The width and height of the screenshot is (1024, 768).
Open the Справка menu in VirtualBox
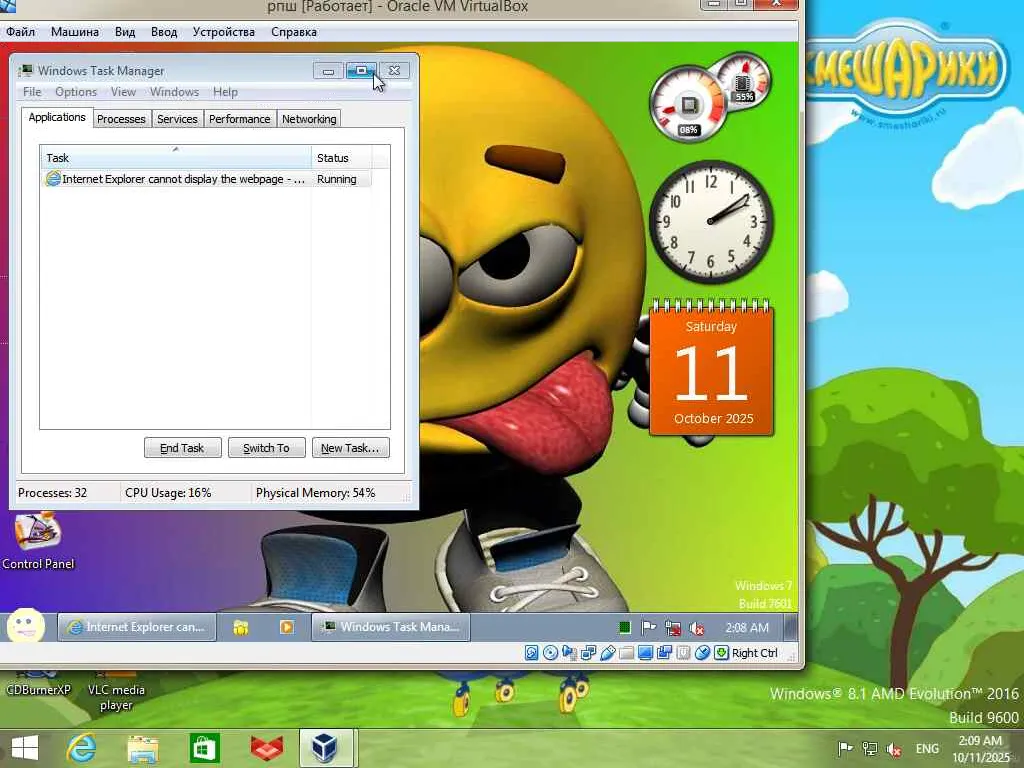tap(294, 32)
